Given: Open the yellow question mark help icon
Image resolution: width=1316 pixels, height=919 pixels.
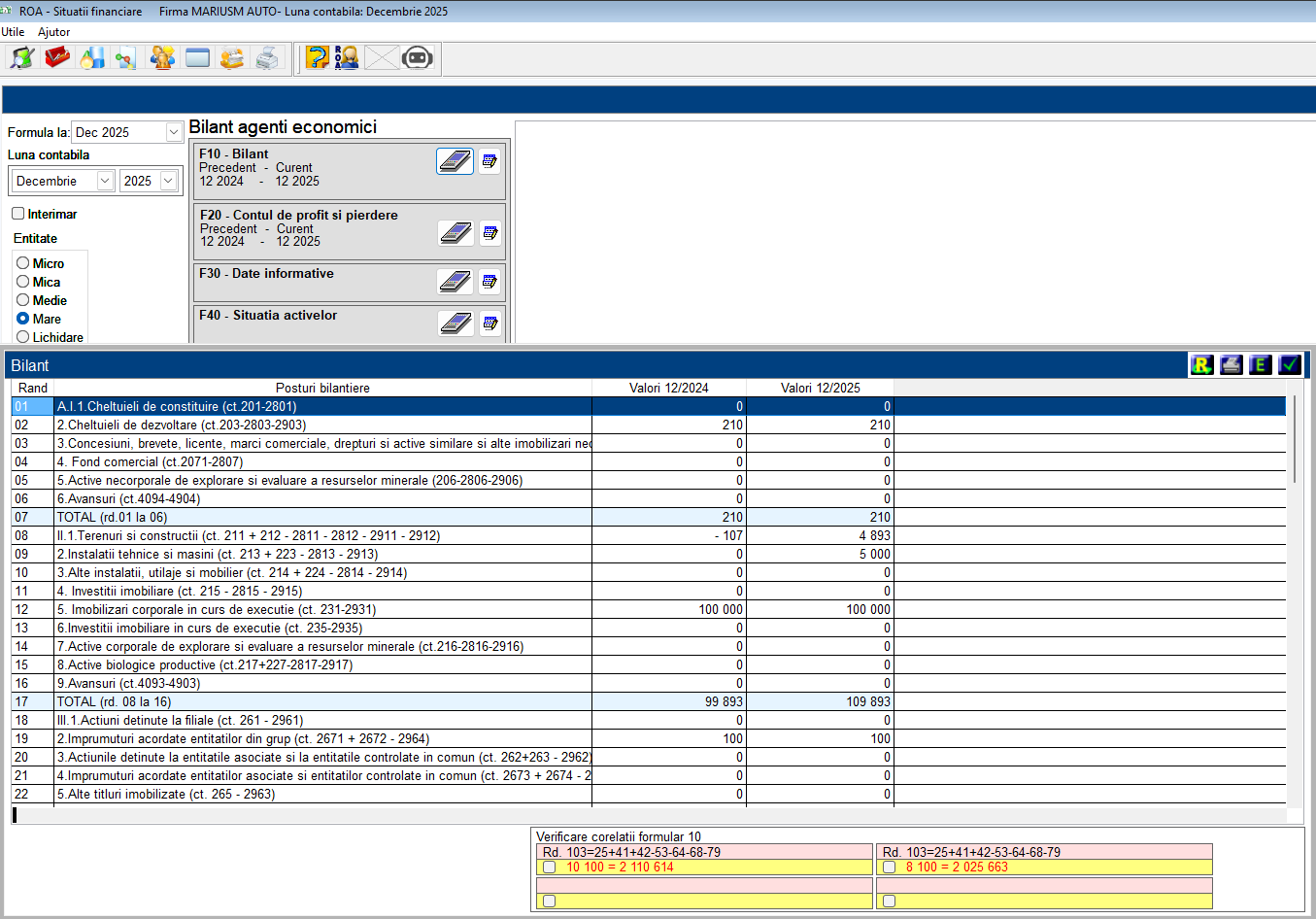Looking at the screenshot, I should (317, 58).
